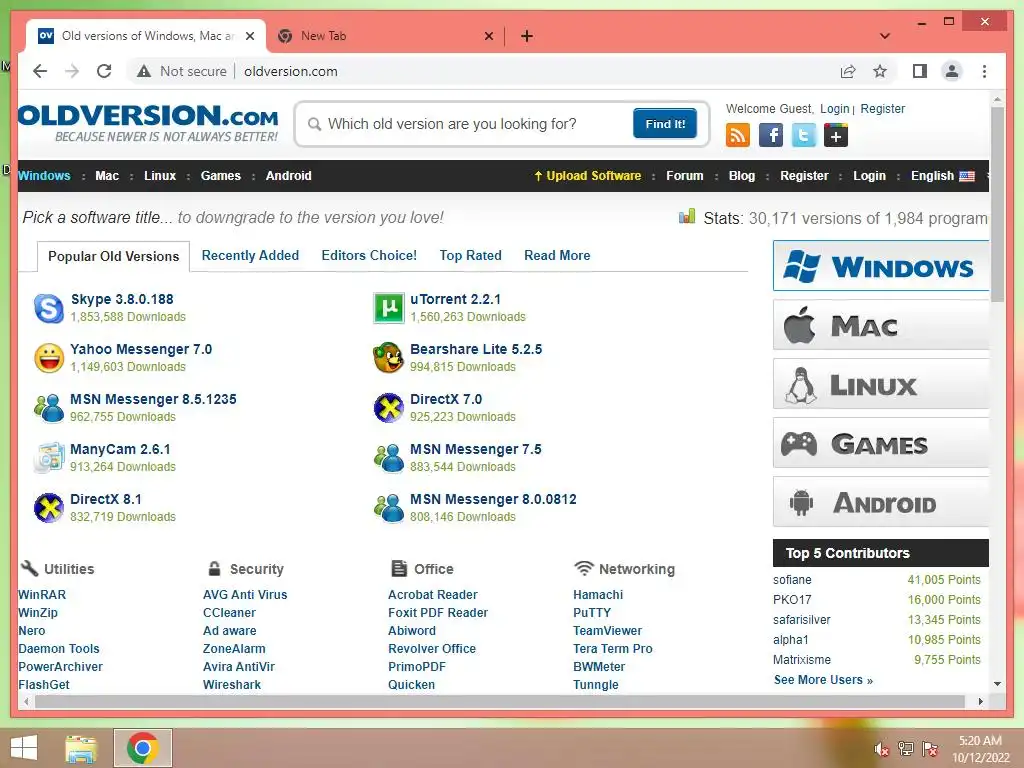Select the Popular Old Versions tab

coord(114,256)
